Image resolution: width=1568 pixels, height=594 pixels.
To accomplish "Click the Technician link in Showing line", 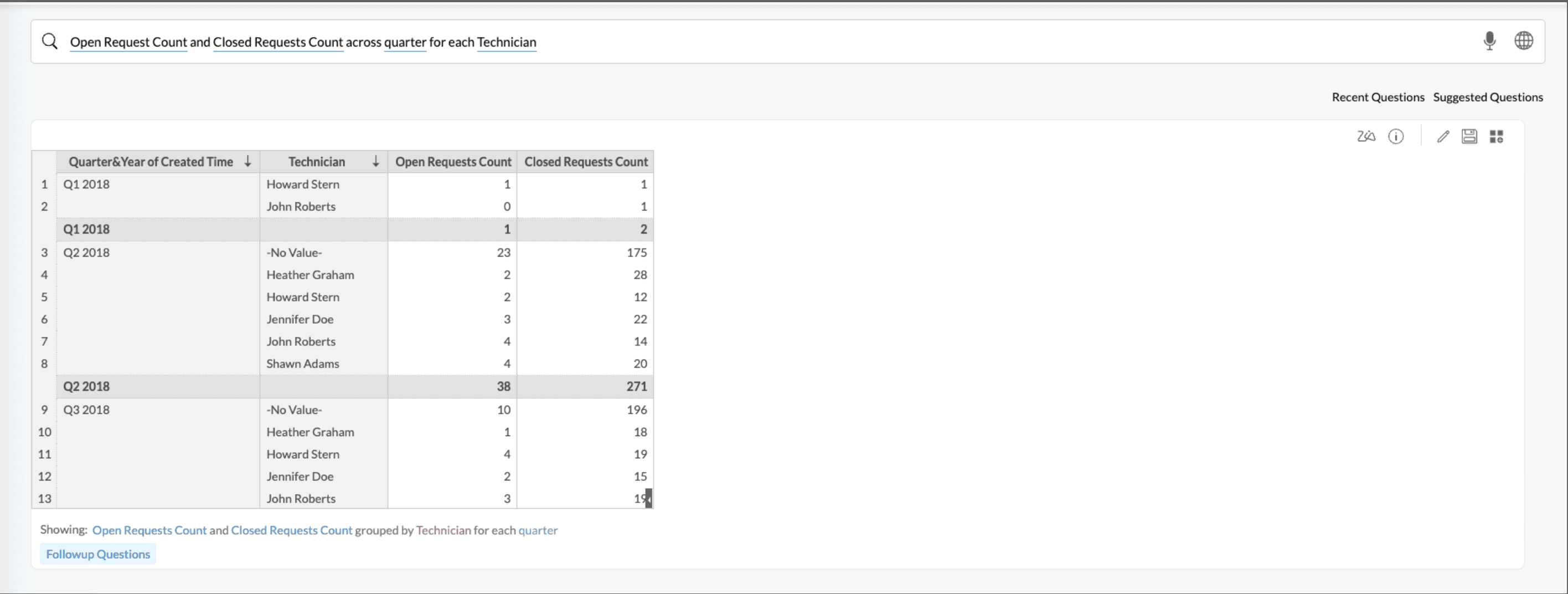I will [443, 530].
